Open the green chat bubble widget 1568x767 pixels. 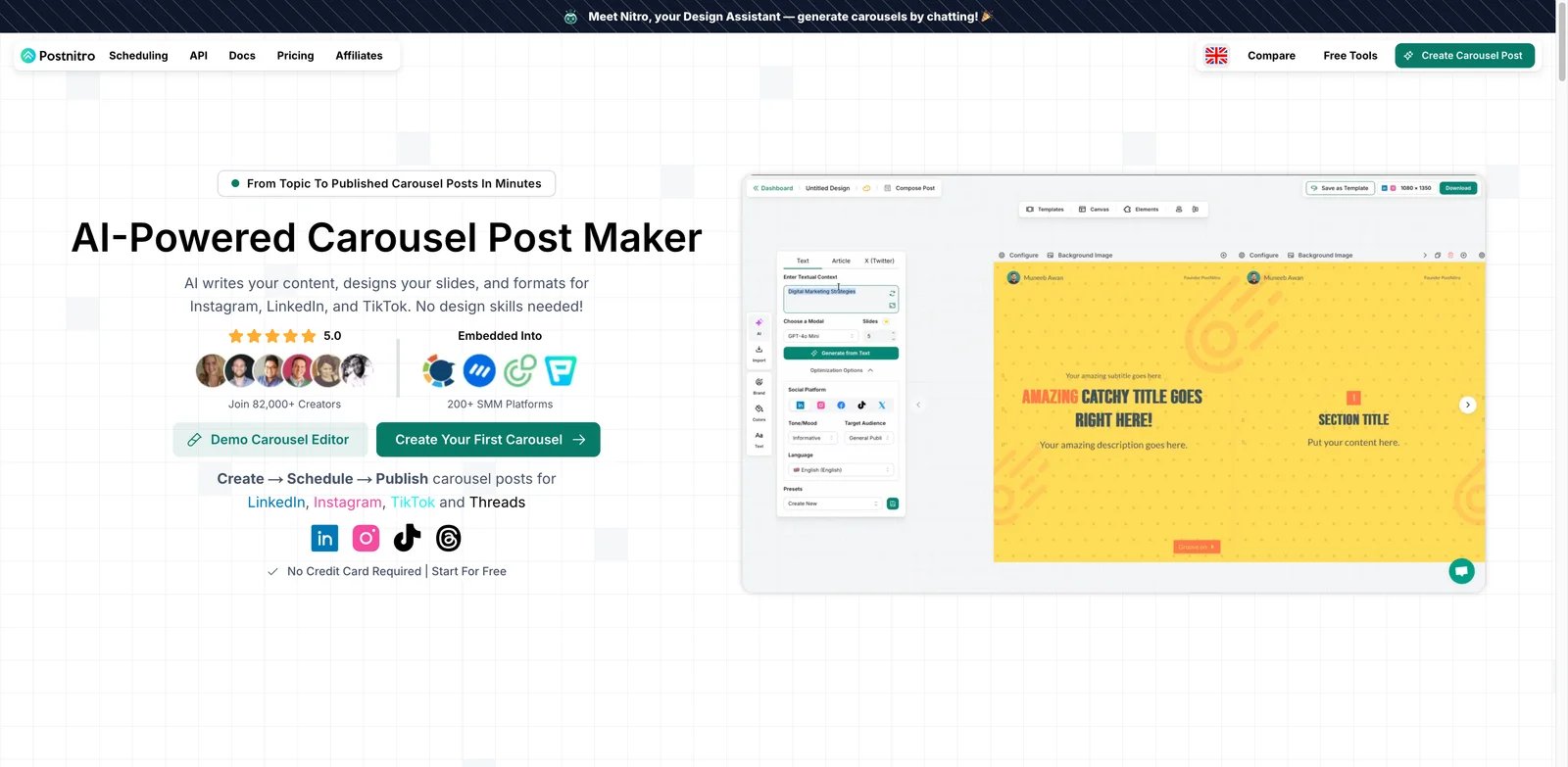[1461, 571]
